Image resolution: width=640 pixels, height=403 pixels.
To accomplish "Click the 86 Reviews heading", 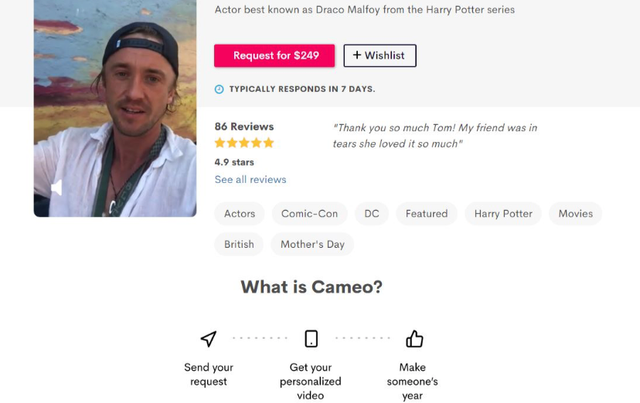I will point(244,127).
